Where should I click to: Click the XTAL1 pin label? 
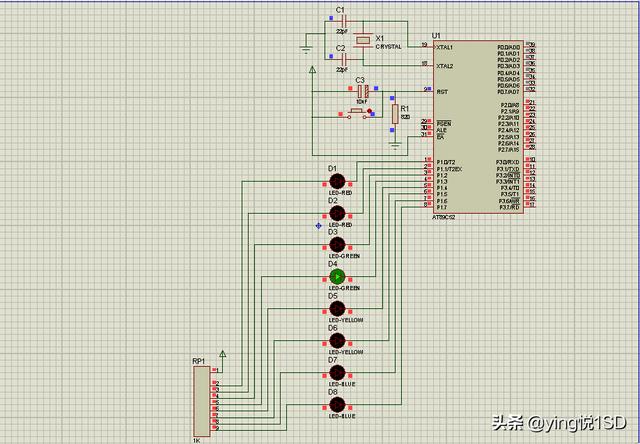444,47
